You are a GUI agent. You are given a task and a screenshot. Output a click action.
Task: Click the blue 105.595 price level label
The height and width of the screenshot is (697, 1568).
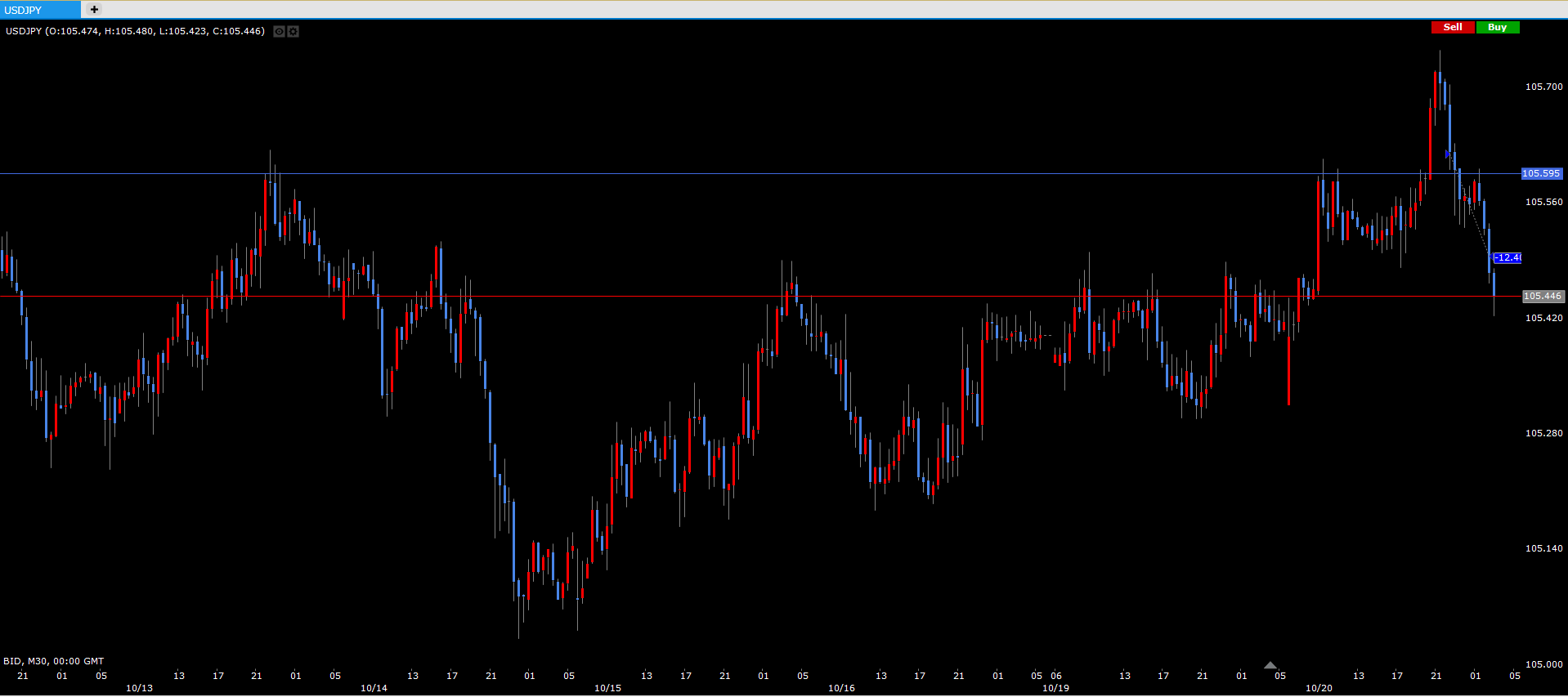point(1541,173)
